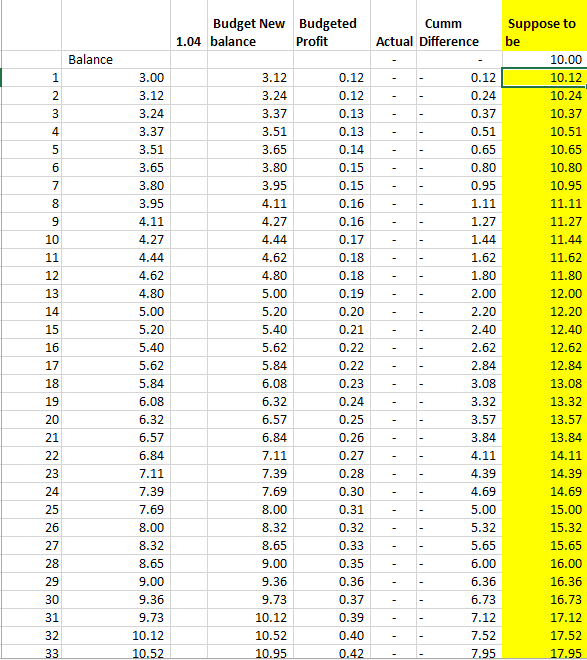This screenshot has height=660, width=587.
Task: Click row number 7 label
Action: pyautogui.click(x=31, y=186)
